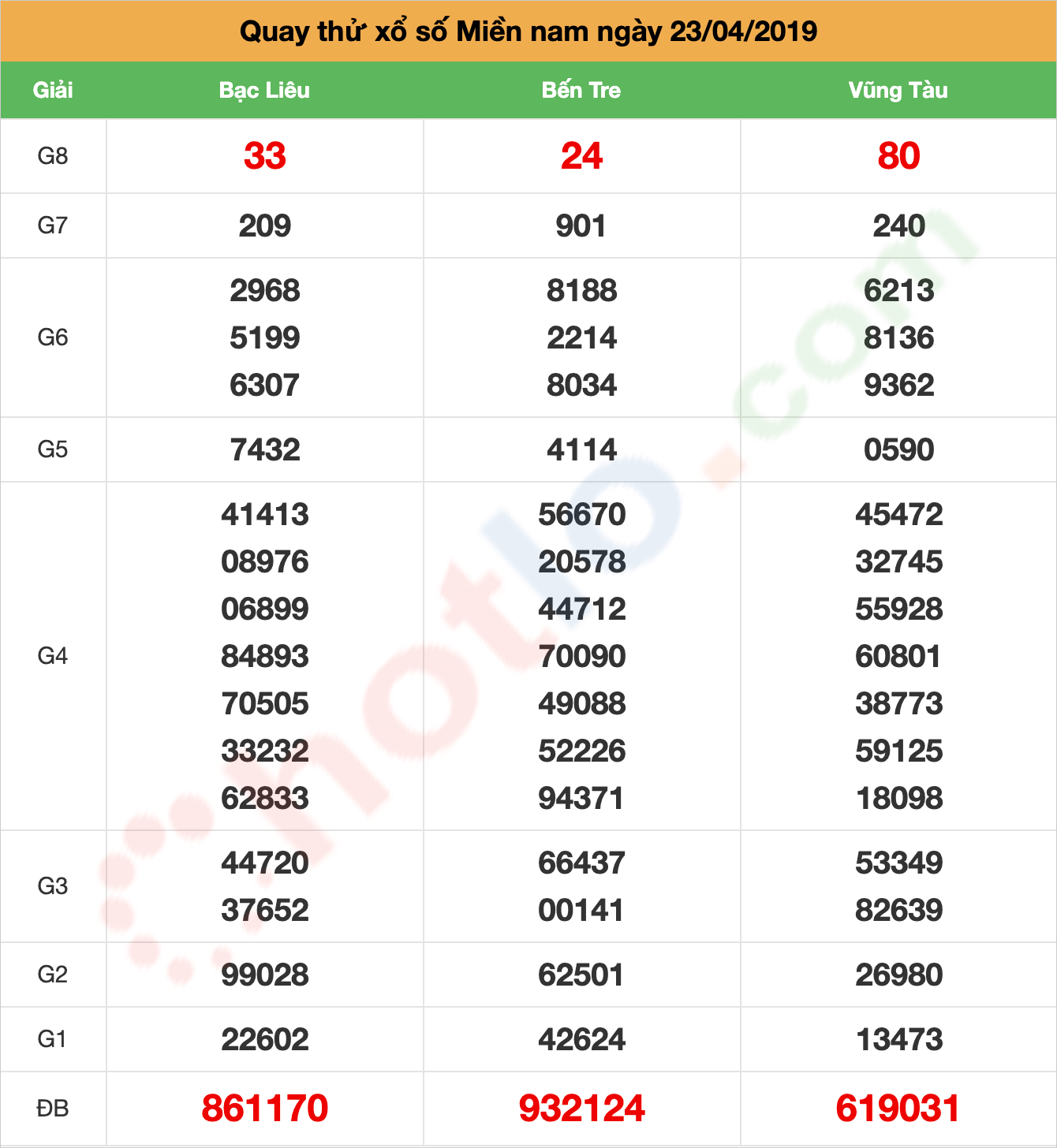Select the 'Bến Tre' column header
1057x1148 pixels.
tap(581, 90)
